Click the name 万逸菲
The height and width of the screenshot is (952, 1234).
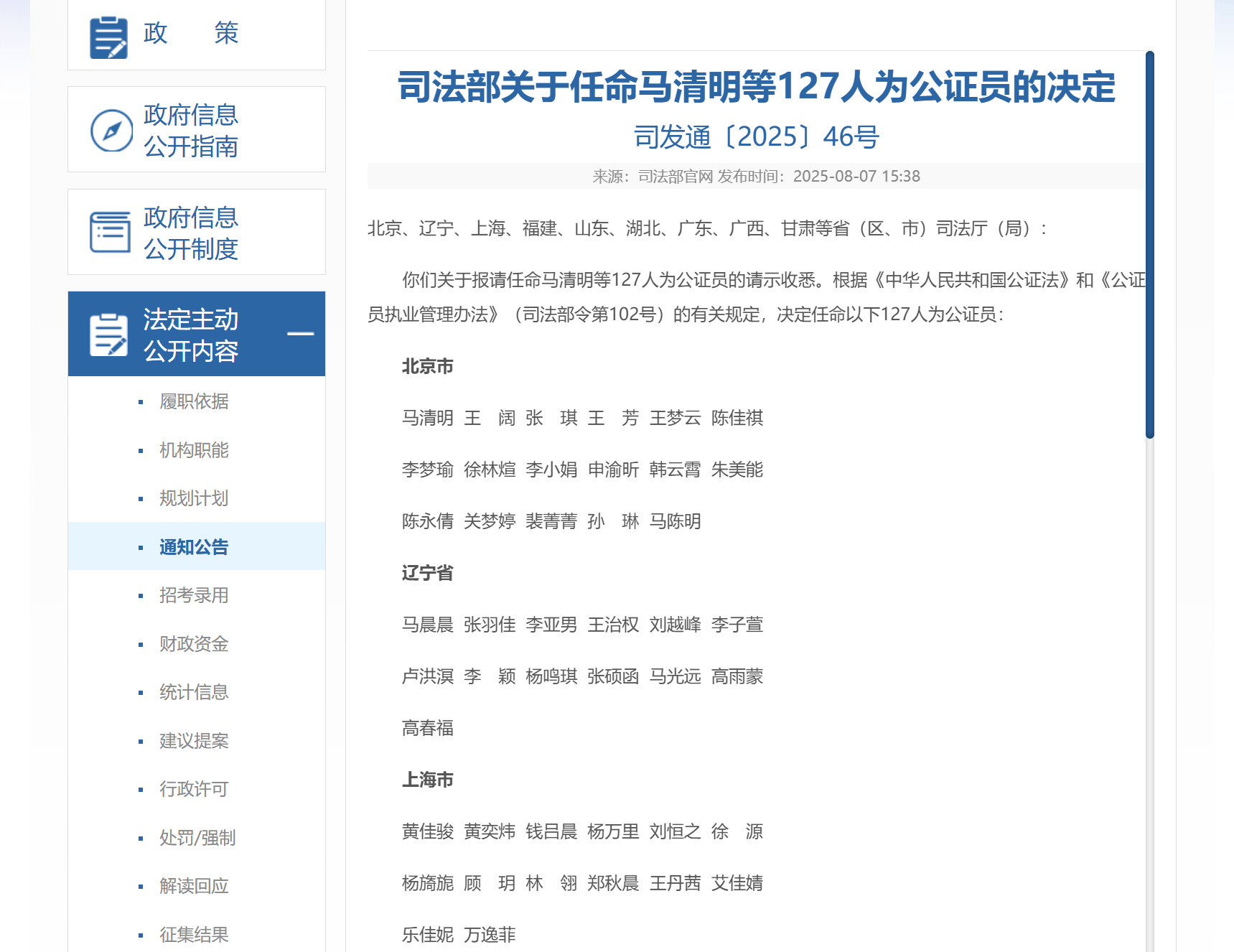(x=490, y=935)
